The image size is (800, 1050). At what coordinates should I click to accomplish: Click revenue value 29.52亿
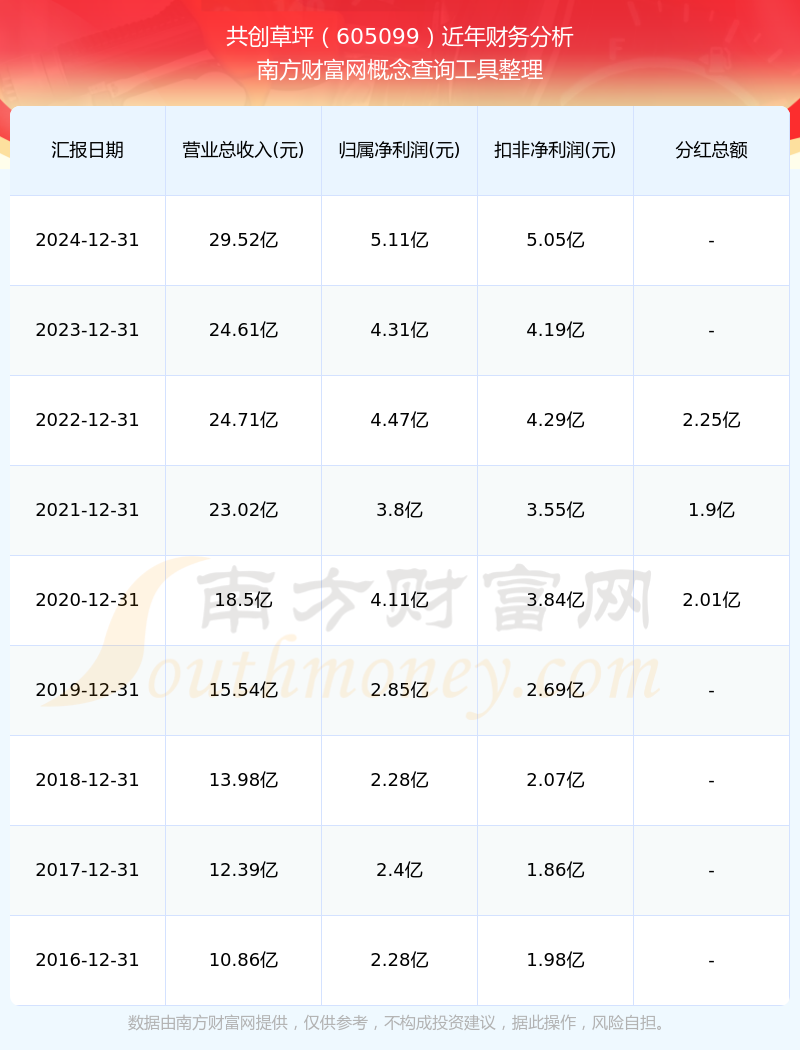click(244, 240)
